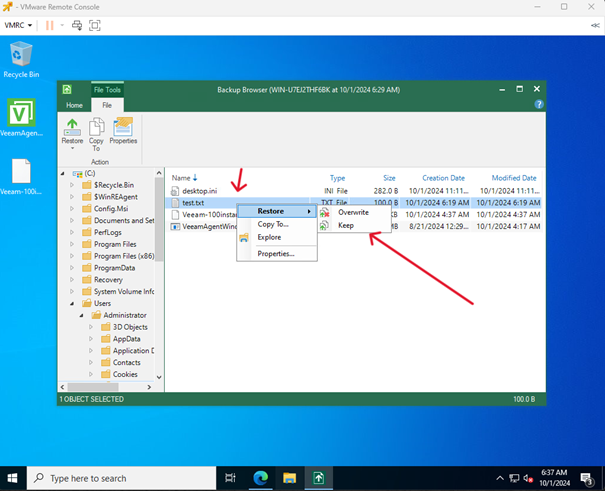Screen dimensions: 605x491
Task: Expand the Recovery folder node
Action: [72, 280]
